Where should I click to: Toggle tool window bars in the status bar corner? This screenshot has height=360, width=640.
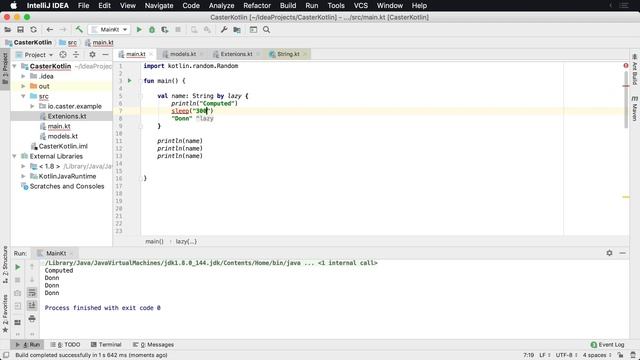tap(6, 355)
